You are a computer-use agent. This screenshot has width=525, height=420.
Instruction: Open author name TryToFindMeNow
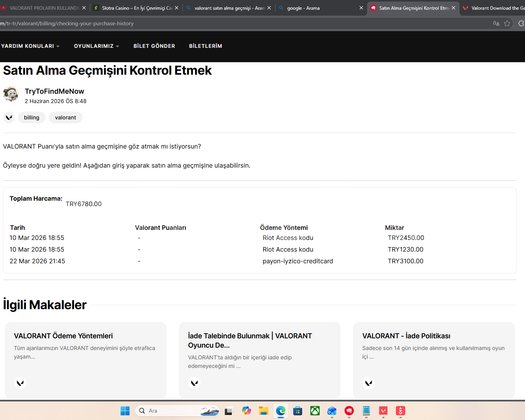54,91
